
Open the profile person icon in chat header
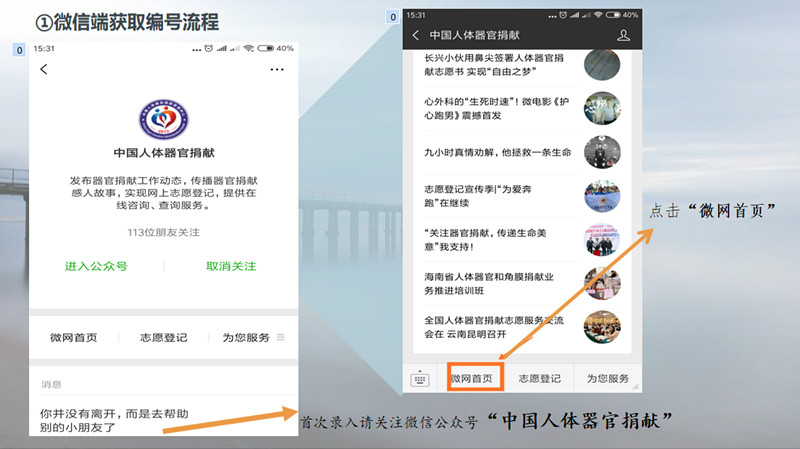(623, 35)
